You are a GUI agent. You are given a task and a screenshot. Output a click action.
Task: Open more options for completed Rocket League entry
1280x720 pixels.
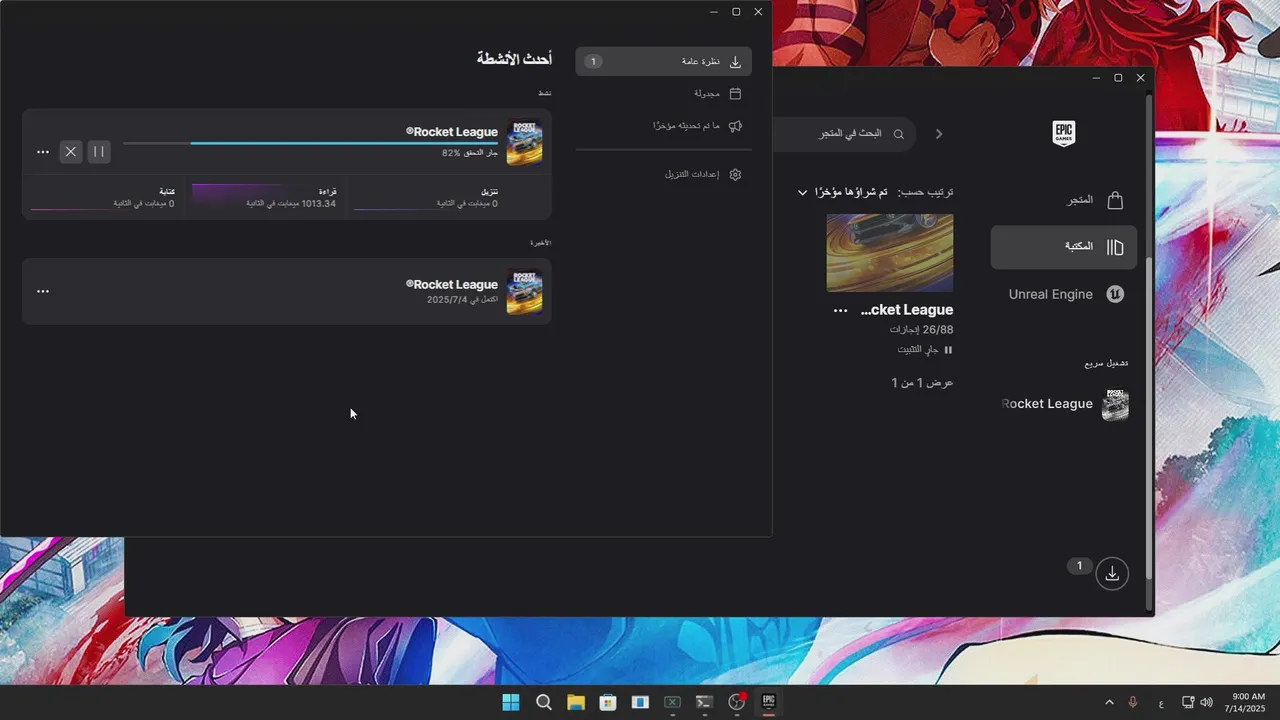tap(43, 291)
